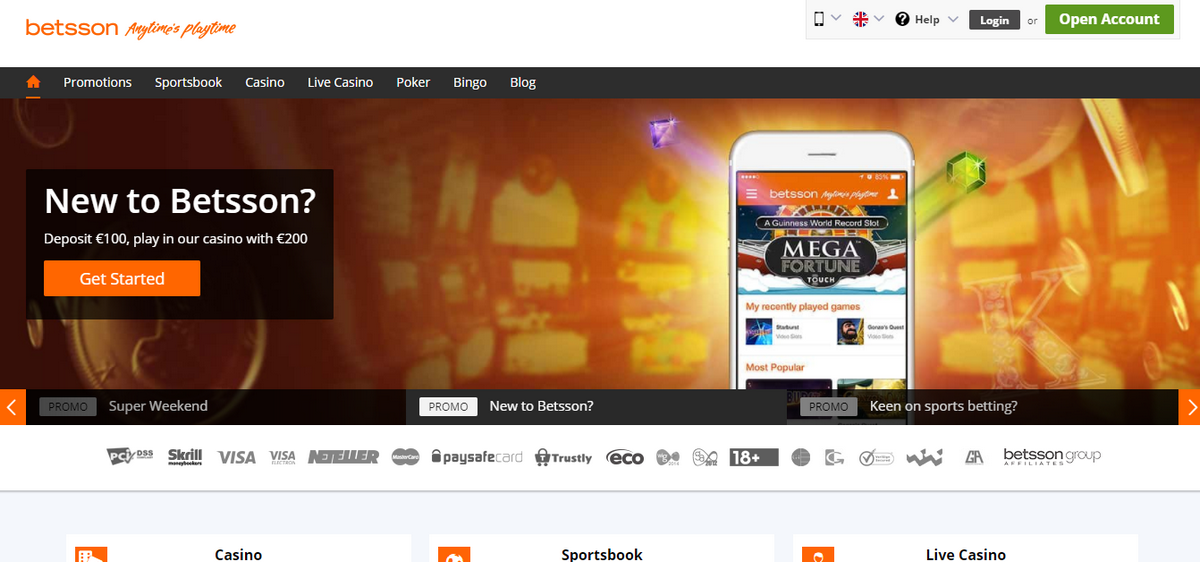Open the Casino navigation menu item
1200x562 pixels.
[x=265, y=82]
